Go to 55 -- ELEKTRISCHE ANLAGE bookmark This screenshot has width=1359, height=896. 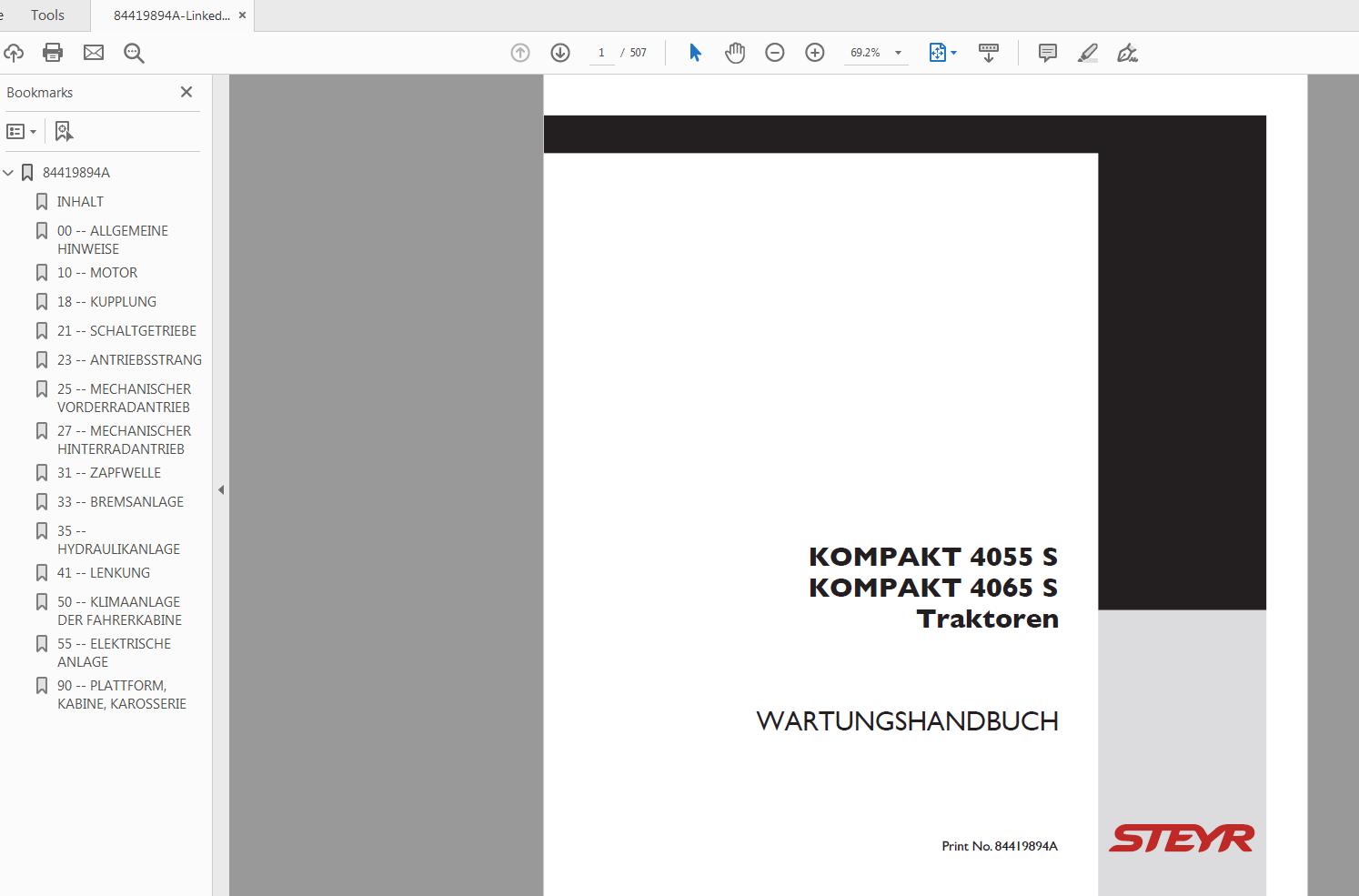(x=114, y=653)
